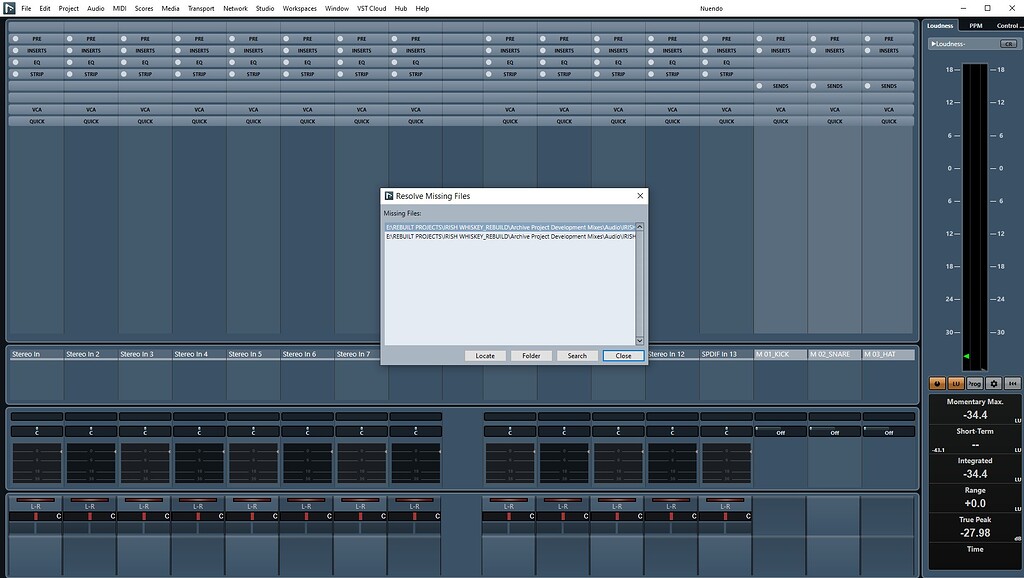
Task: Click the Locate button in Resolve Missing Files
Action: tap(484, 355)
